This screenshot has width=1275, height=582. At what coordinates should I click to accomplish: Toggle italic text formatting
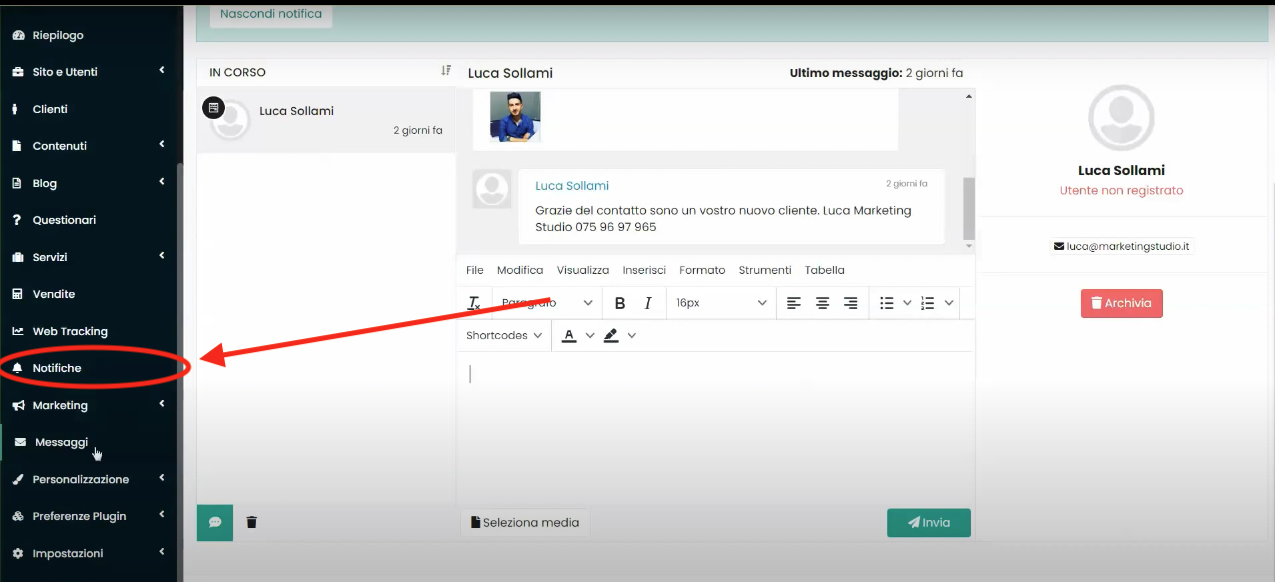coord(648,303)
